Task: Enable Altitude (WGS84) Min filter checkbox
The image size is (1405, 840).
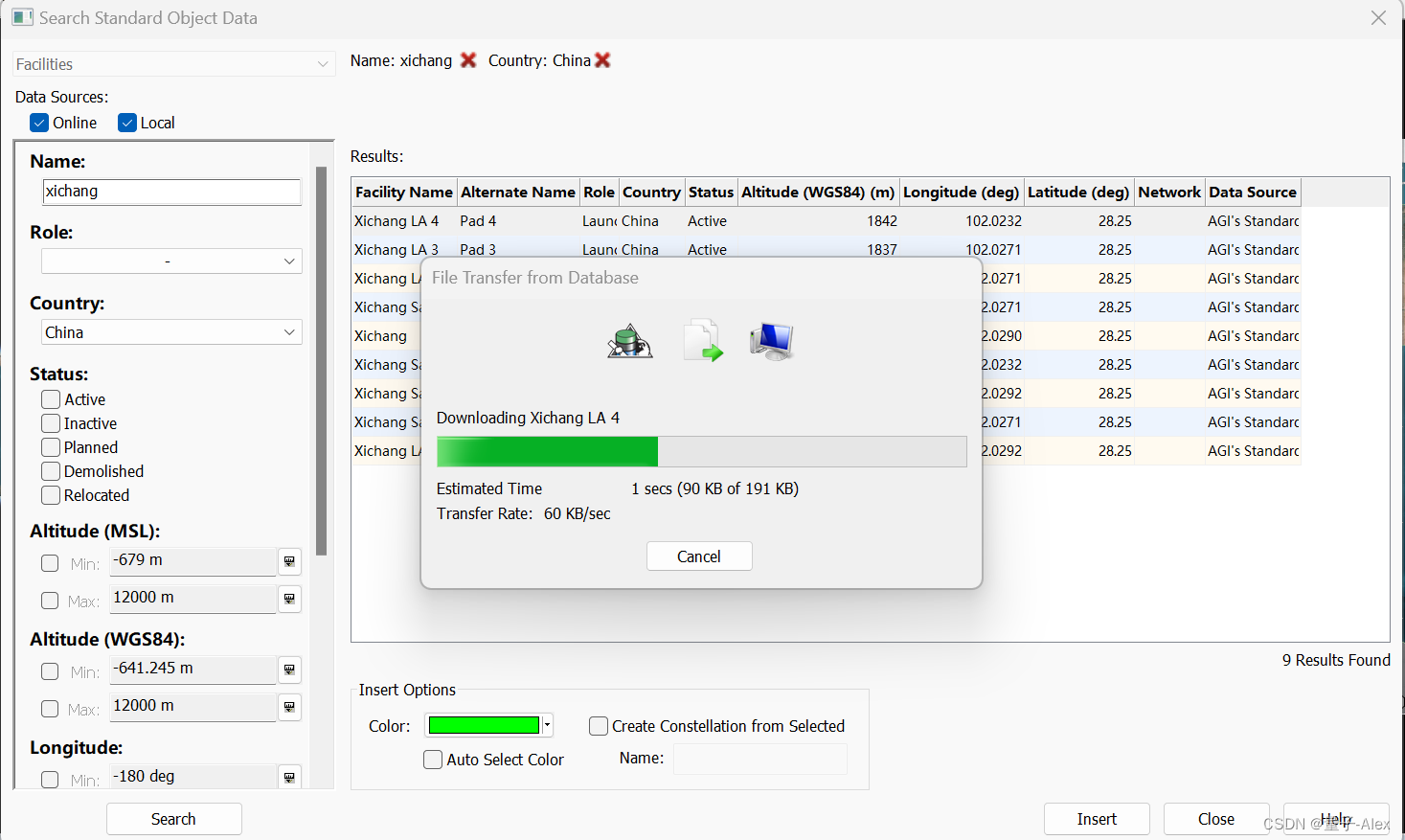Action: pyautogui.click(x=50, y=671)
